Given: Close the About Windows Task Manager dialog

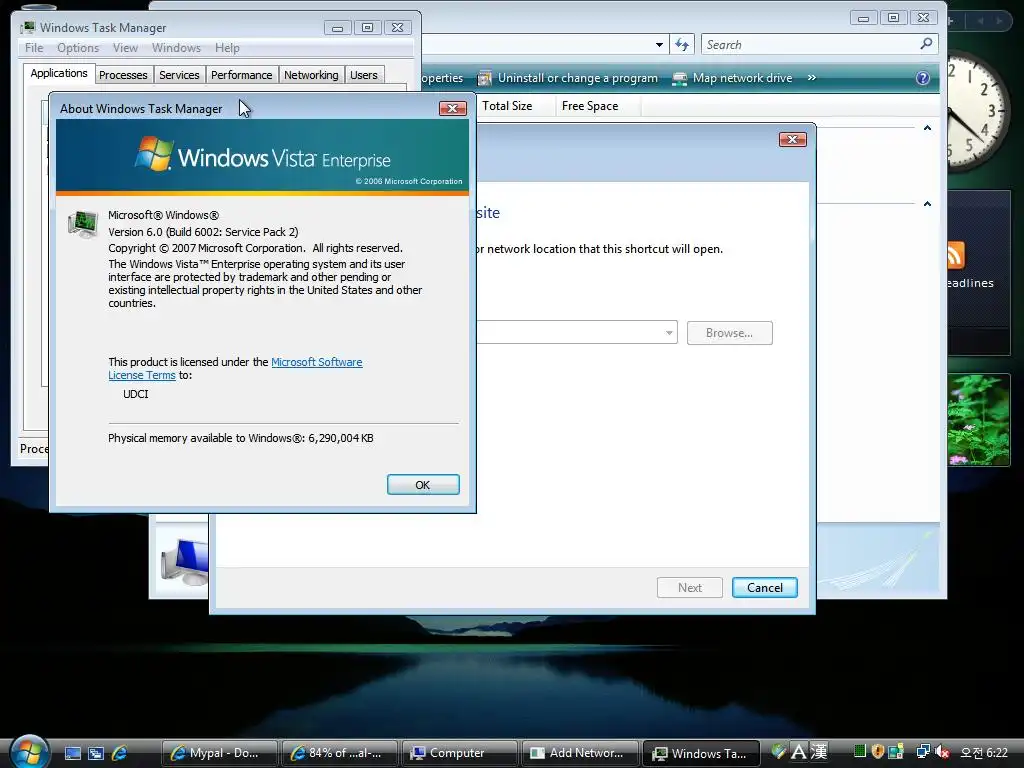Looking at the screenshot, I should coord(453,108).
